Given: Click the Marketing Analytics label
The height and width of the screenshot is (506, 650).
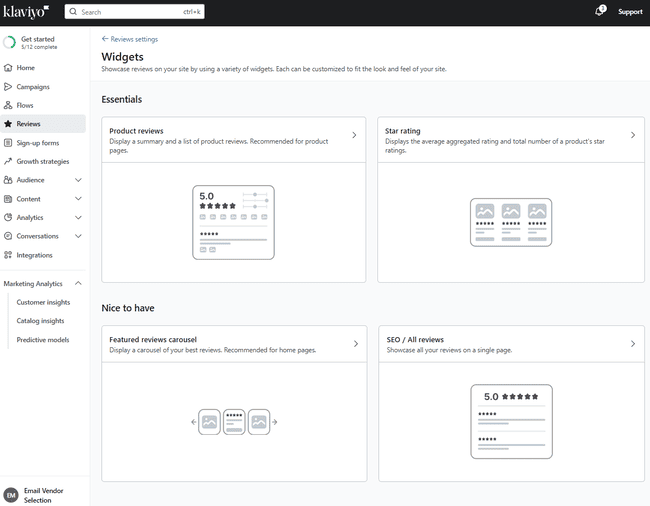Looking at the screenshot, I should (33, 283).
